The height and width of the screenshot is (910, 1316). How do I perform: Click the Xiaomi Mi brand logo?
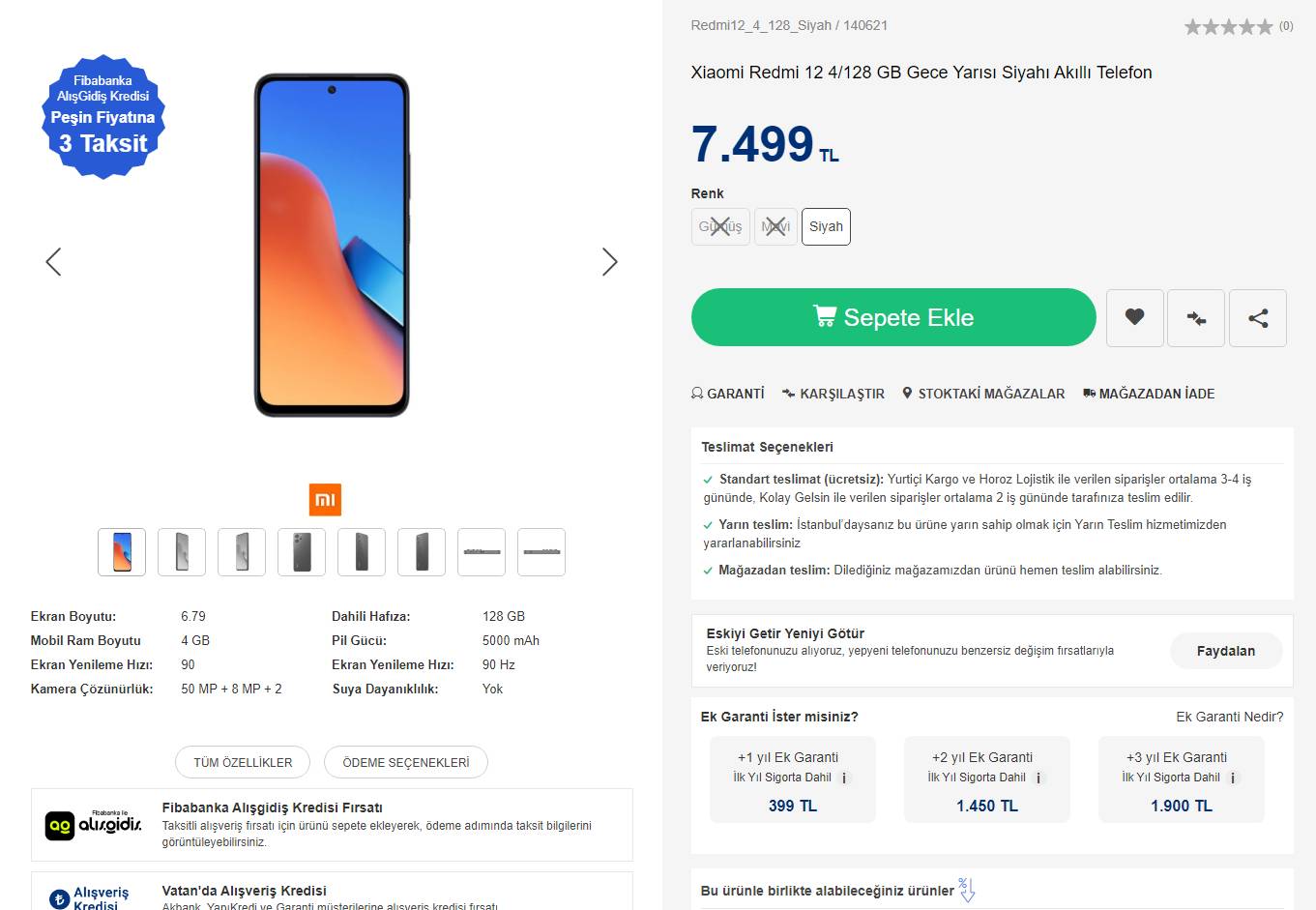325,500
